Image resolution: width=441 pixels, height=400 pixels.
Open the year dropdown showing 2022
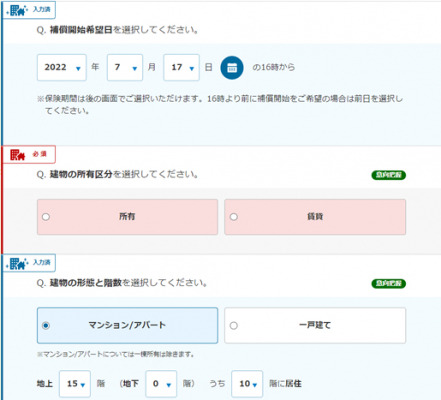[62, 67]
